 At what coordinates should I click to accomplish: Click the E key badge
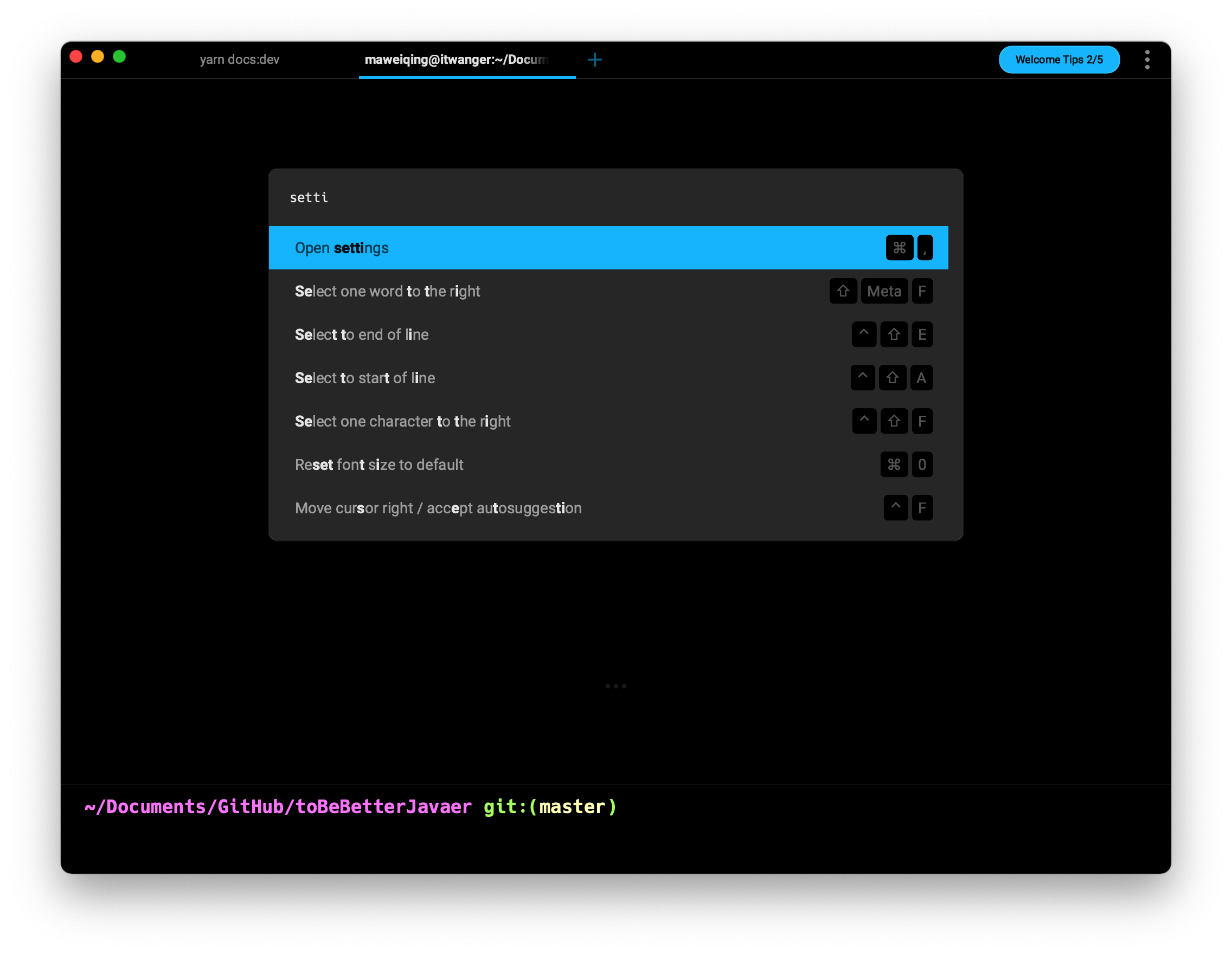pyautogui.click(x=922, y=335)
